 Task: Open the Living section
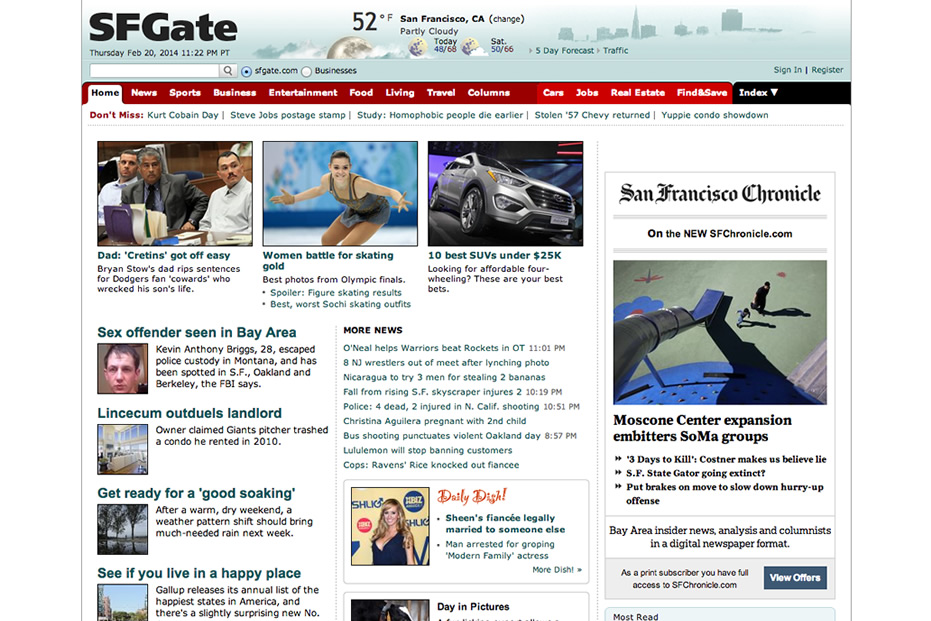click(400, 93)
